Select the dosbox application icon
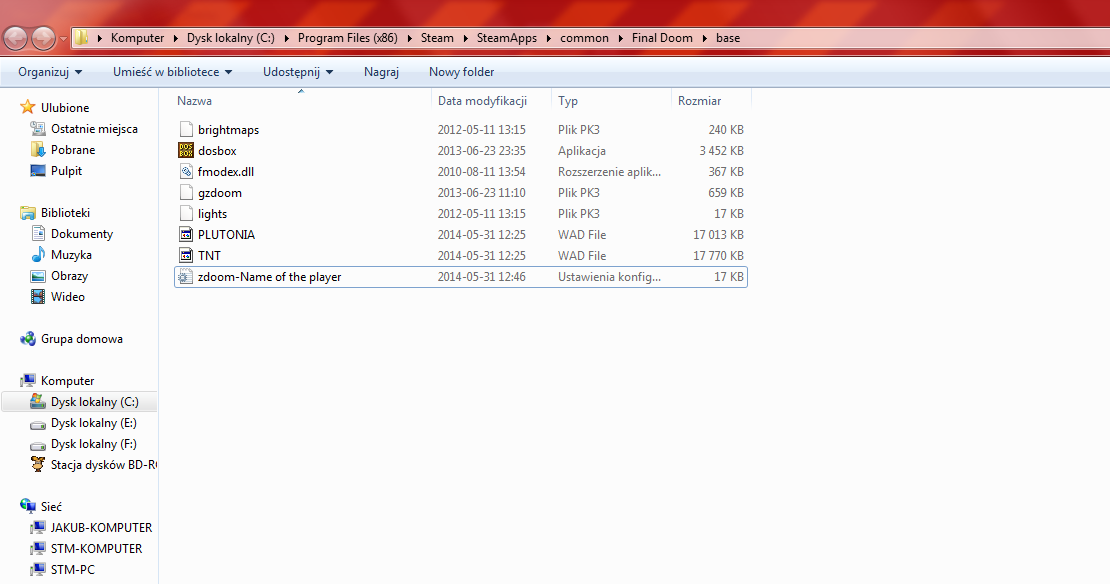The height and width of the screenshot is (584, 1110). (185, 150)
